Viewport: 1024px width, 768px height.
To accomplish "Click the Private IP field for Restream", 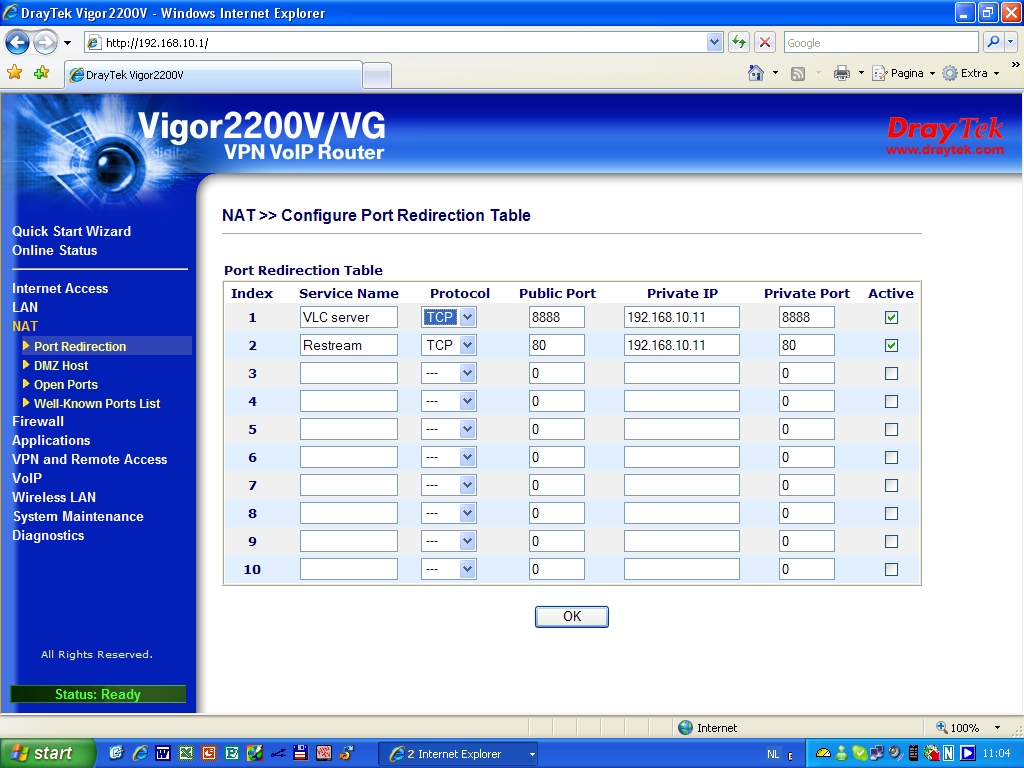I will pos(681,345).
